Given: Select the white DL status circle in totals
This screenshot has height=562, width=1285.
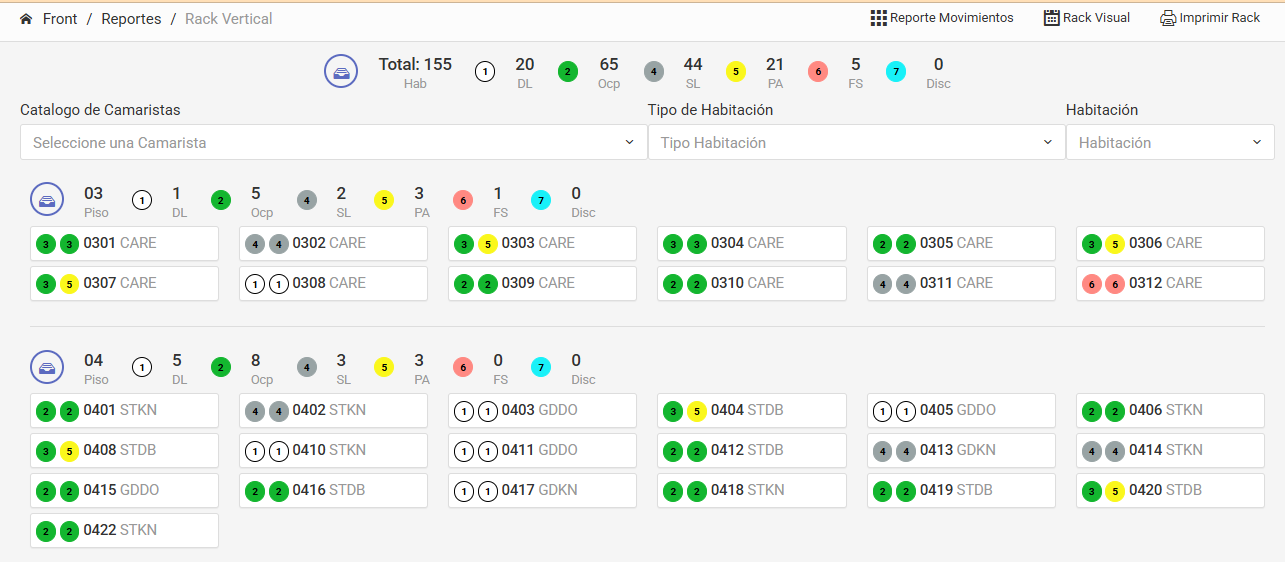Looking at the screenshot, I should (485, 72).
